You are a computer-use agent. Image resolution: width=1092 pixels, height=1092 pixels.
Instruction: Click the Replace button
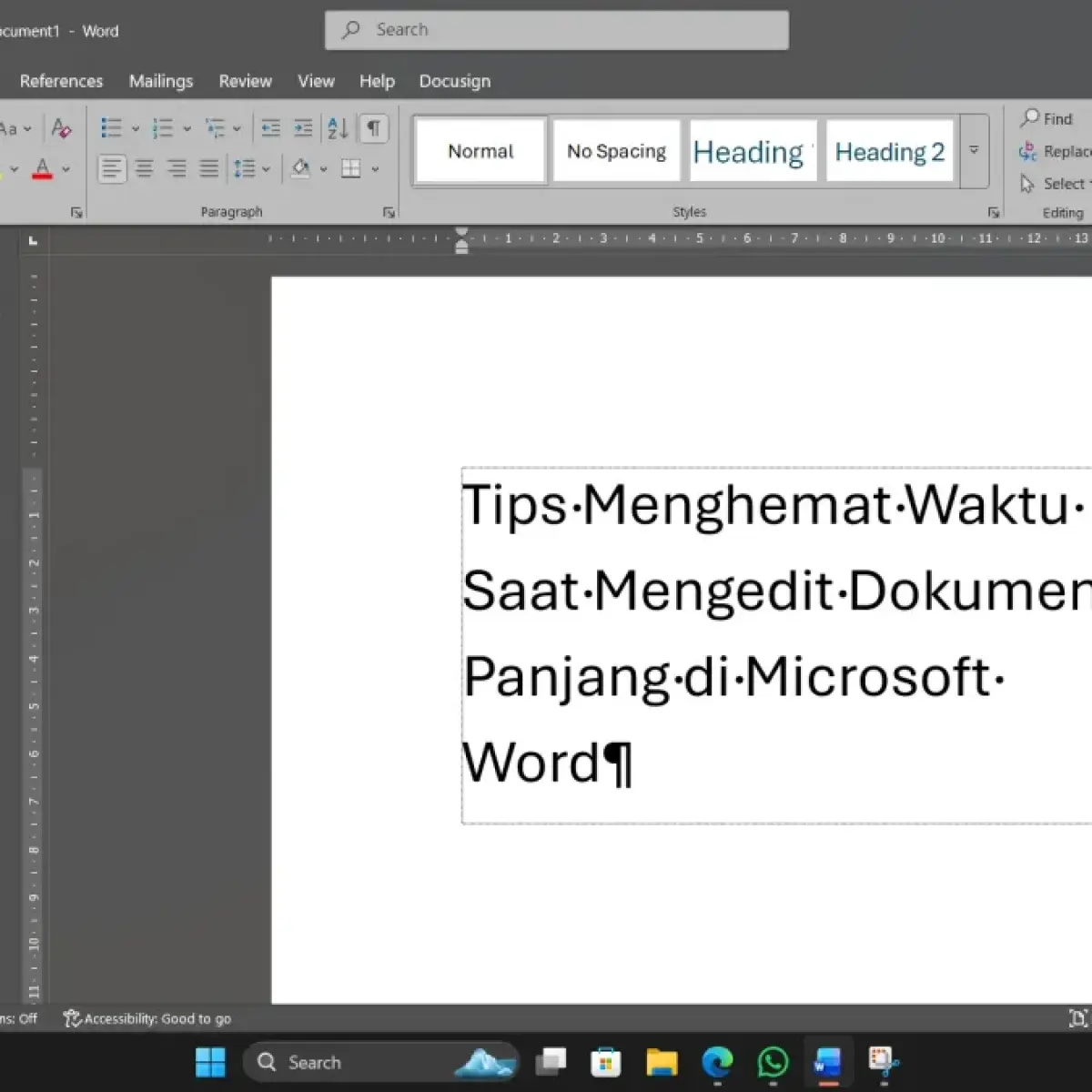click(x=1055, y=151)
